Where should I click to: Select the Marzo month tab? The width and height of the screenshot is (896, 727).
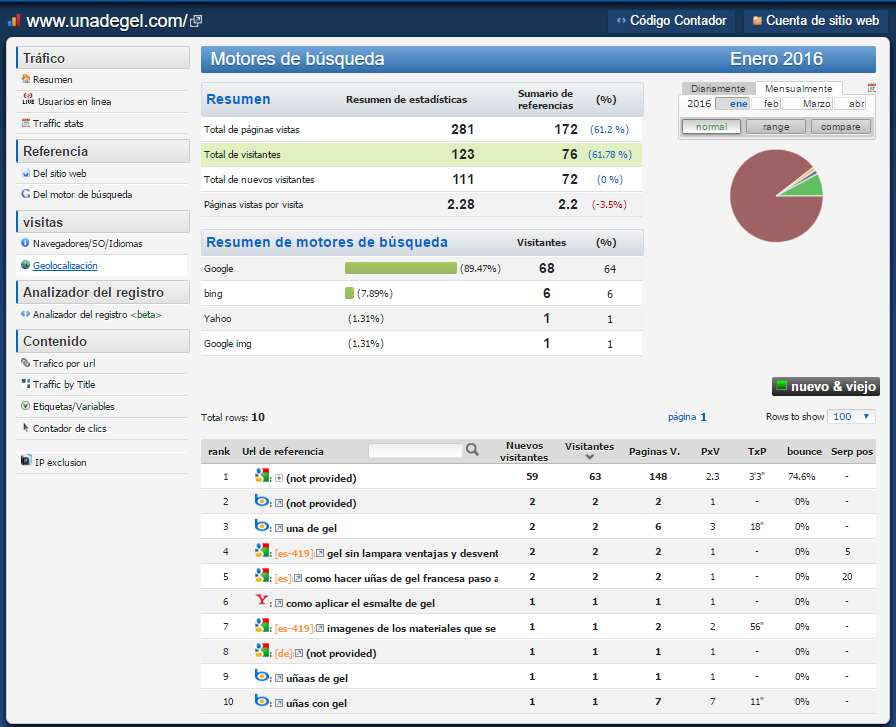click(x=808, y=103)
